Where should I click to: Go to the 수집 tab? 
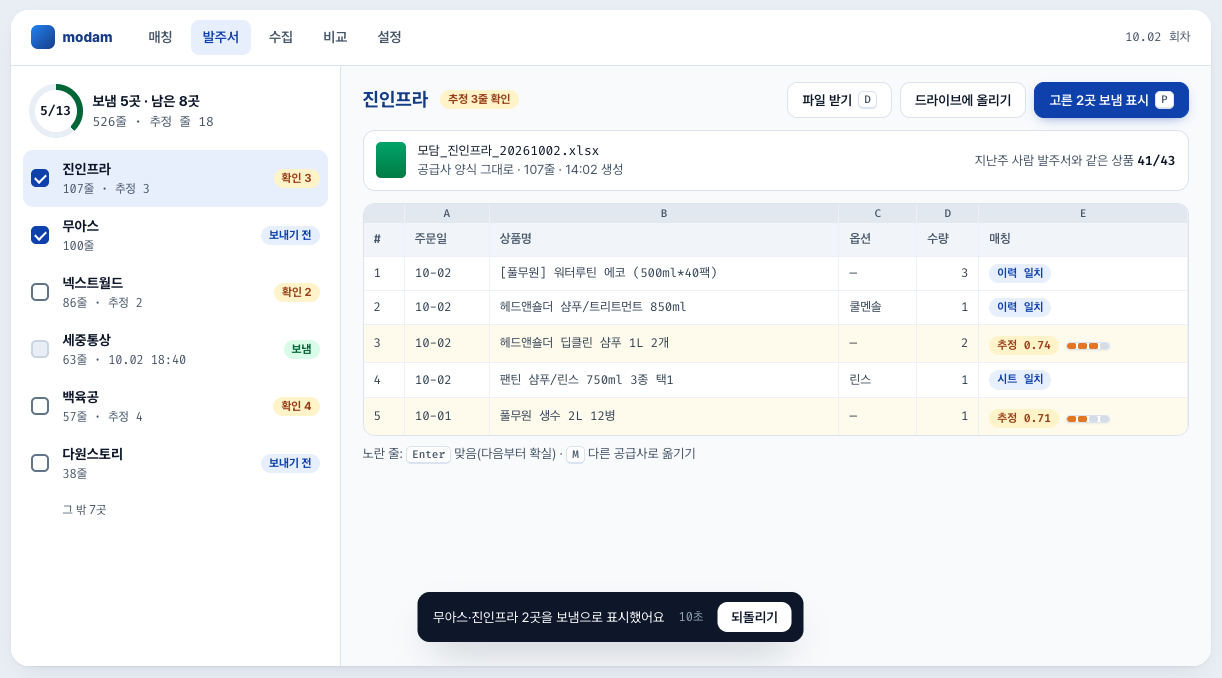(x=281, y=37)
